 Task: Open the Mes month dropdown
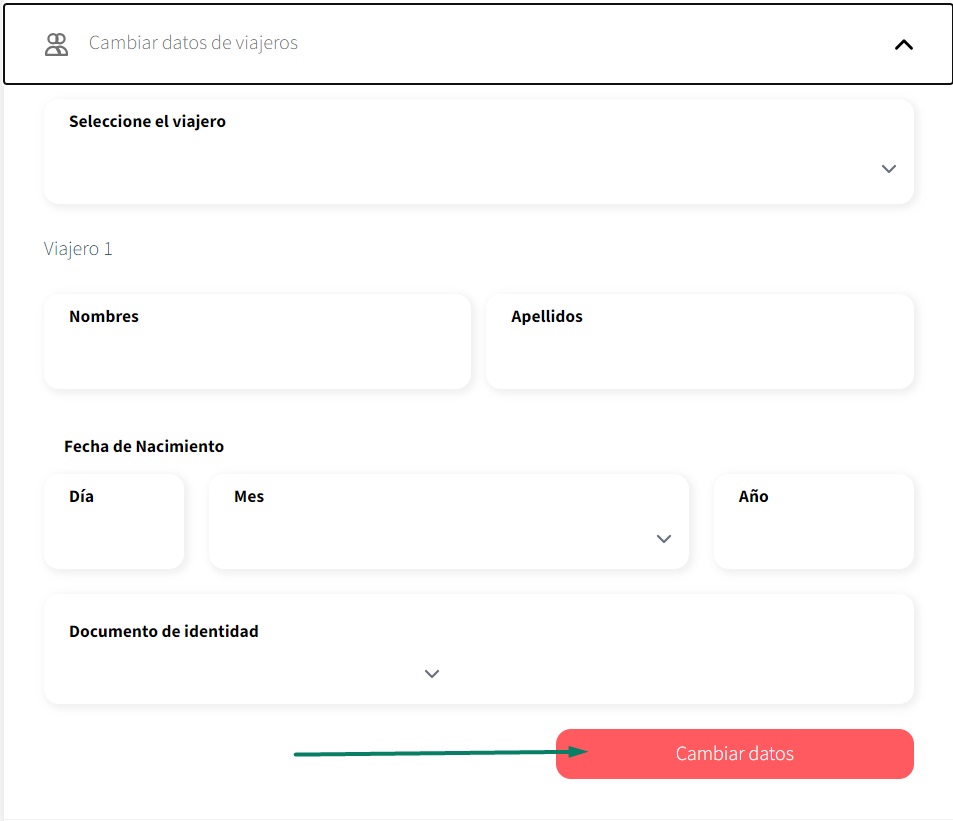point(449,521)
